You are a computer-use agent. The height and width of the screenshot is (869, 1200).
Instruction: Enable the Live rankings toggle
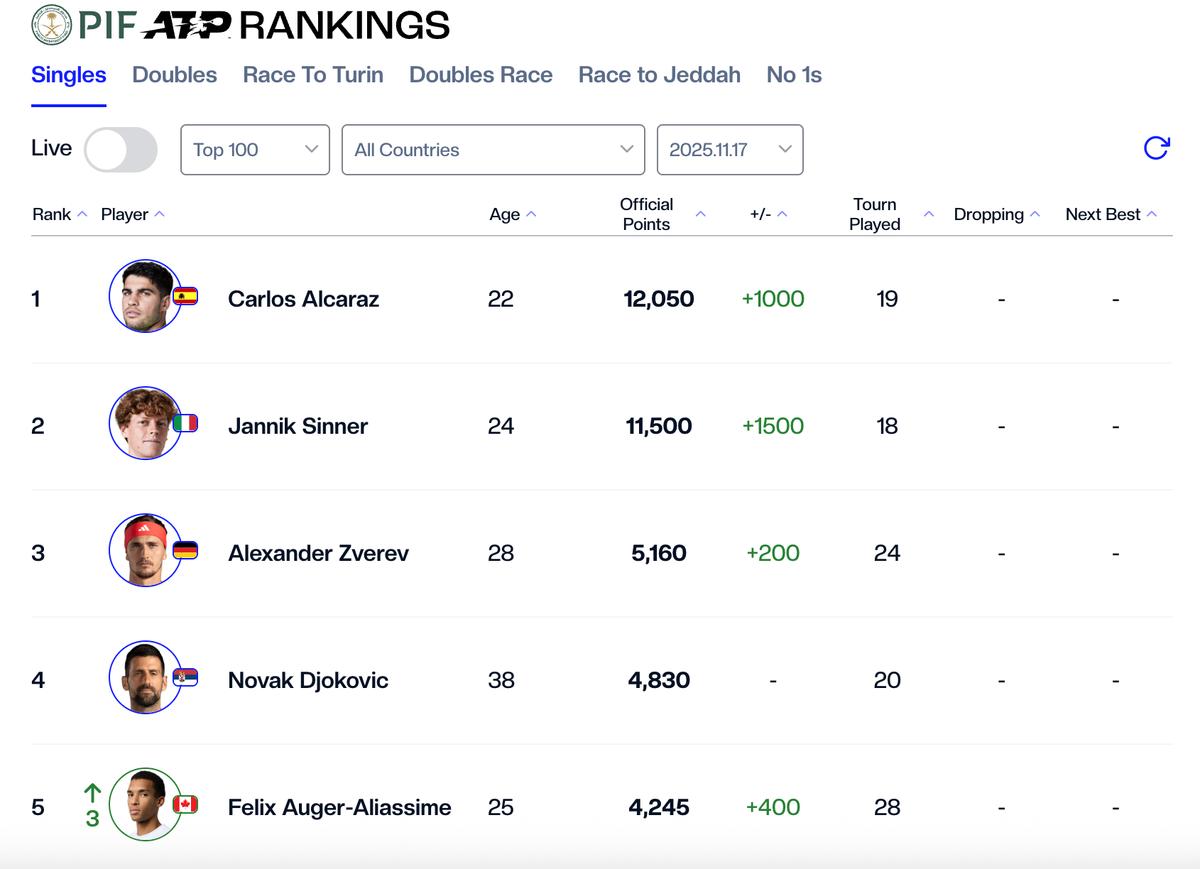(120, 148)
